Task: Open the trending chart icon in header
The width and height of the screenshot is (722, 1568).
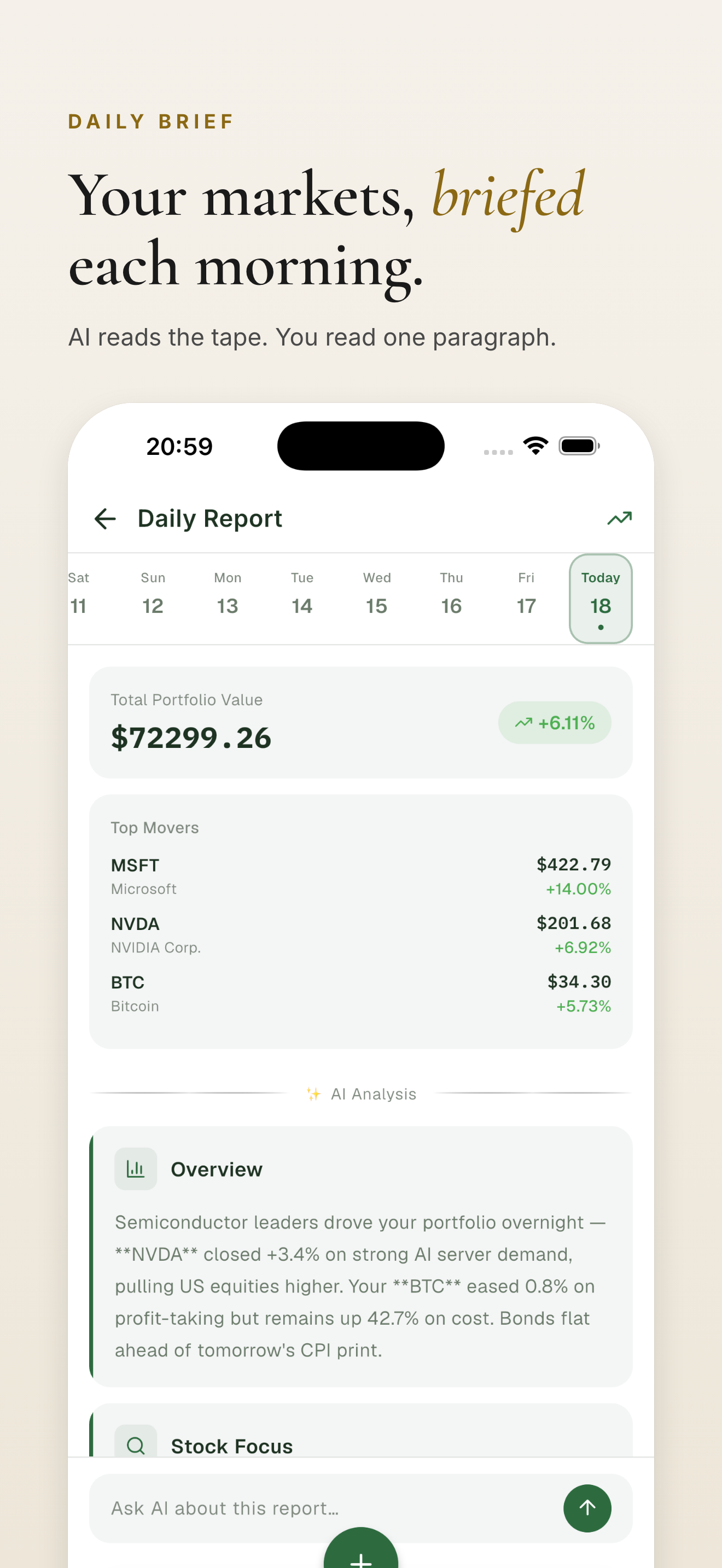Action: tap(619, 519)
